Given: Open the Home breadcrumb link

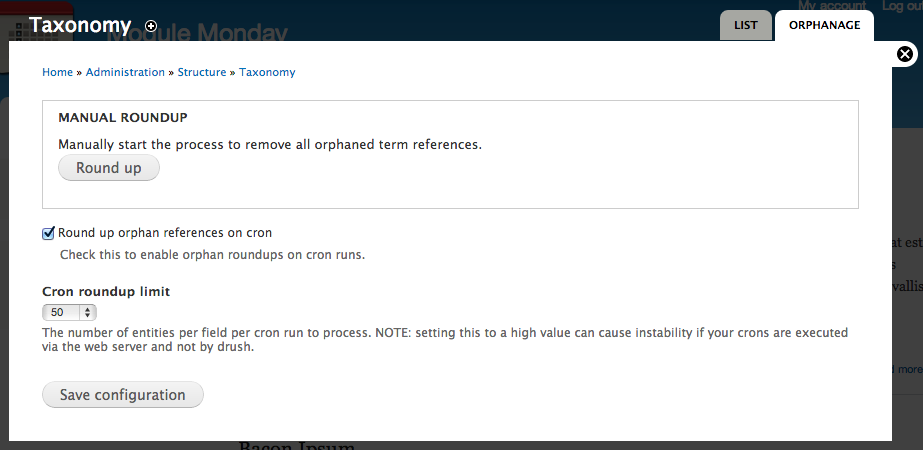Looking at the screenshot, I should [57, 72].
